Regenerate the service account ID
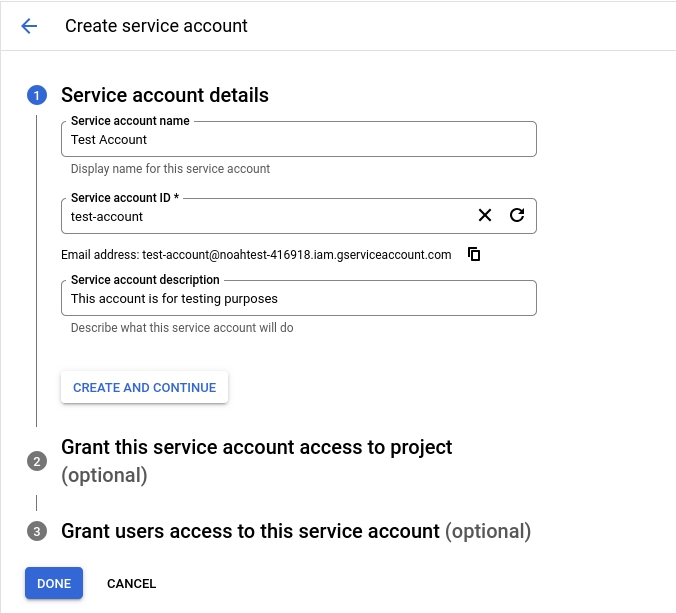The height and width of the screenshot is (613, 676). point(517,215)
